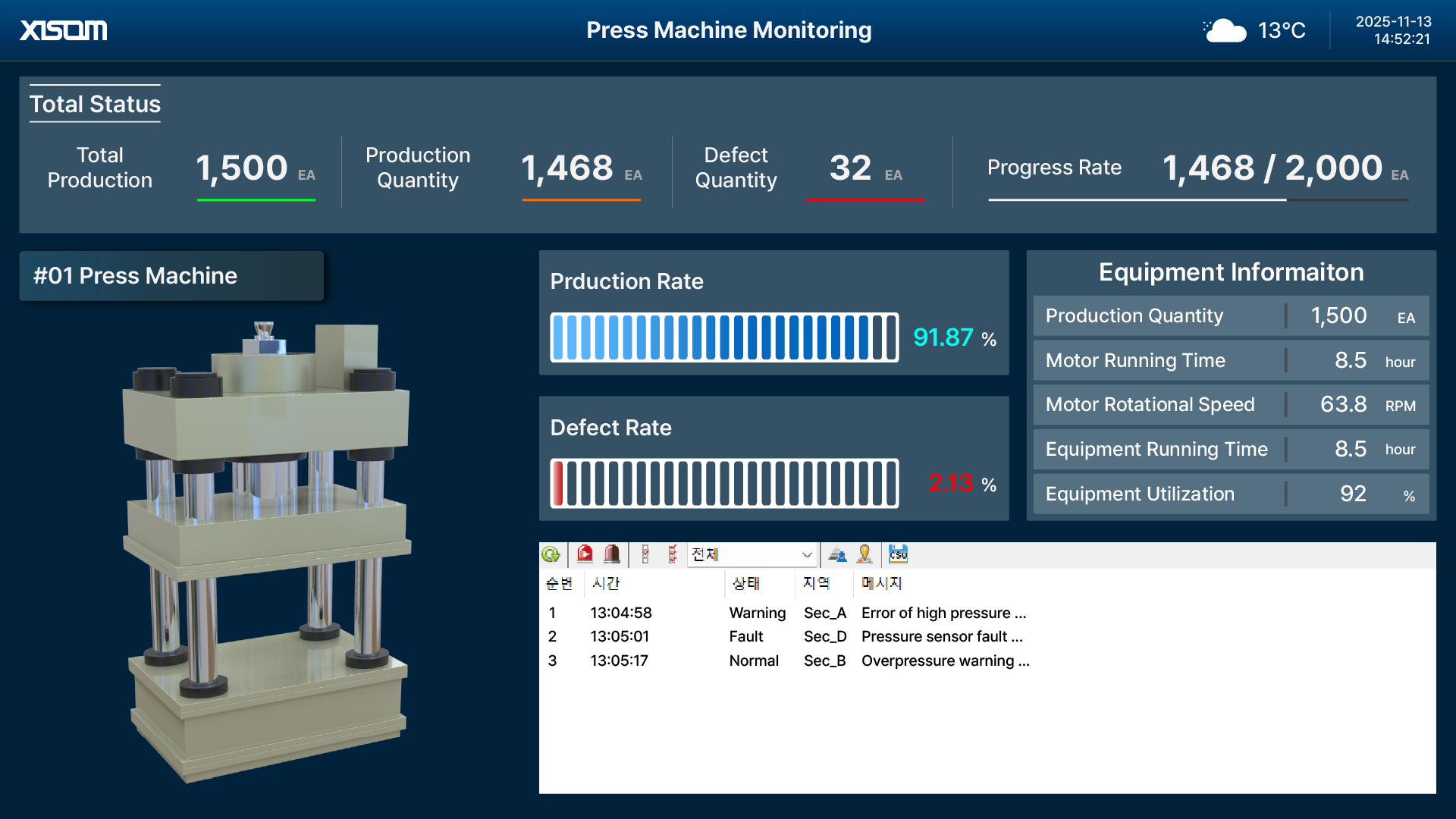Click the 메시지 column header

coord(881,583)
